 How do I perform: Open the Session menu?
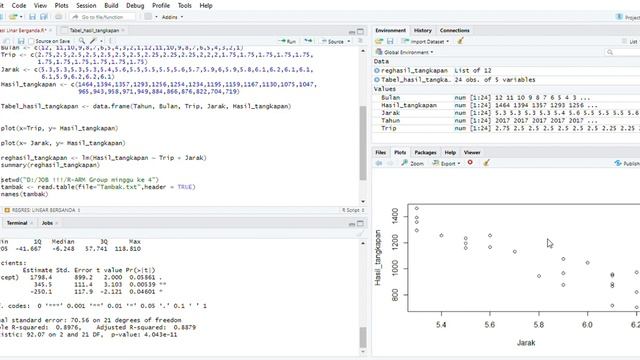[x=86, y=6]
